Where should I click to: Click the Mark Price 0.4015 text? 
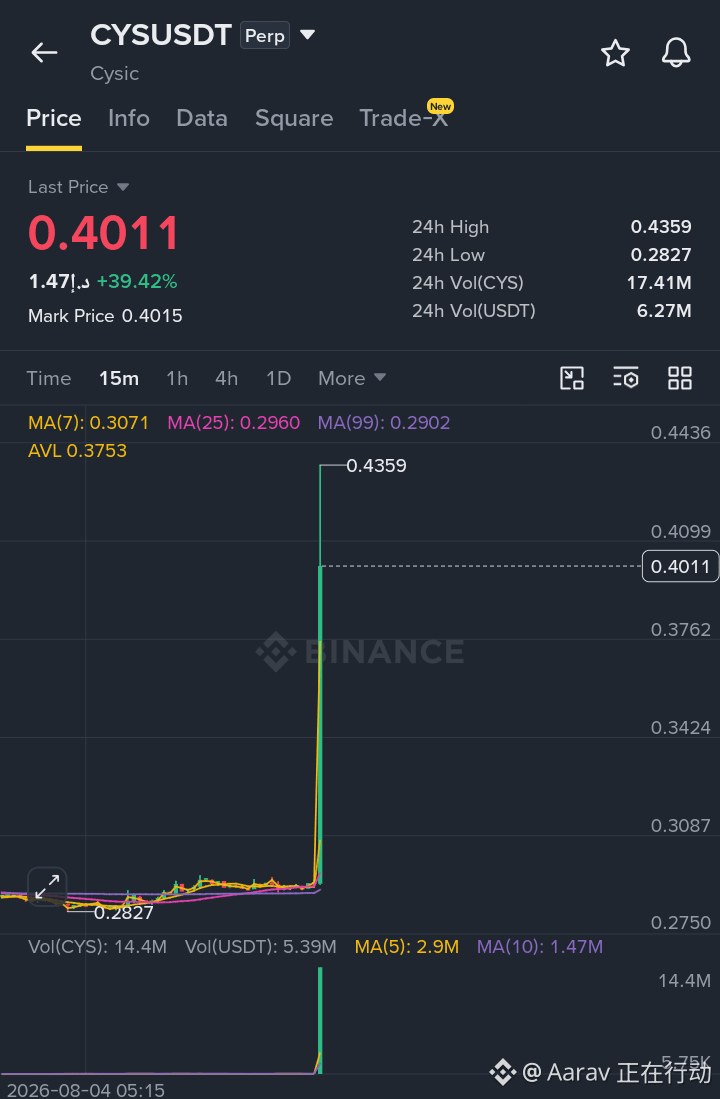point(105,316)
